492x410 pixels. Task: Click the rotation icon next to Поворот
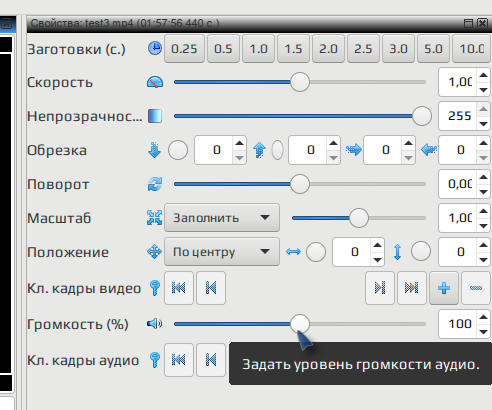(155, 184)
